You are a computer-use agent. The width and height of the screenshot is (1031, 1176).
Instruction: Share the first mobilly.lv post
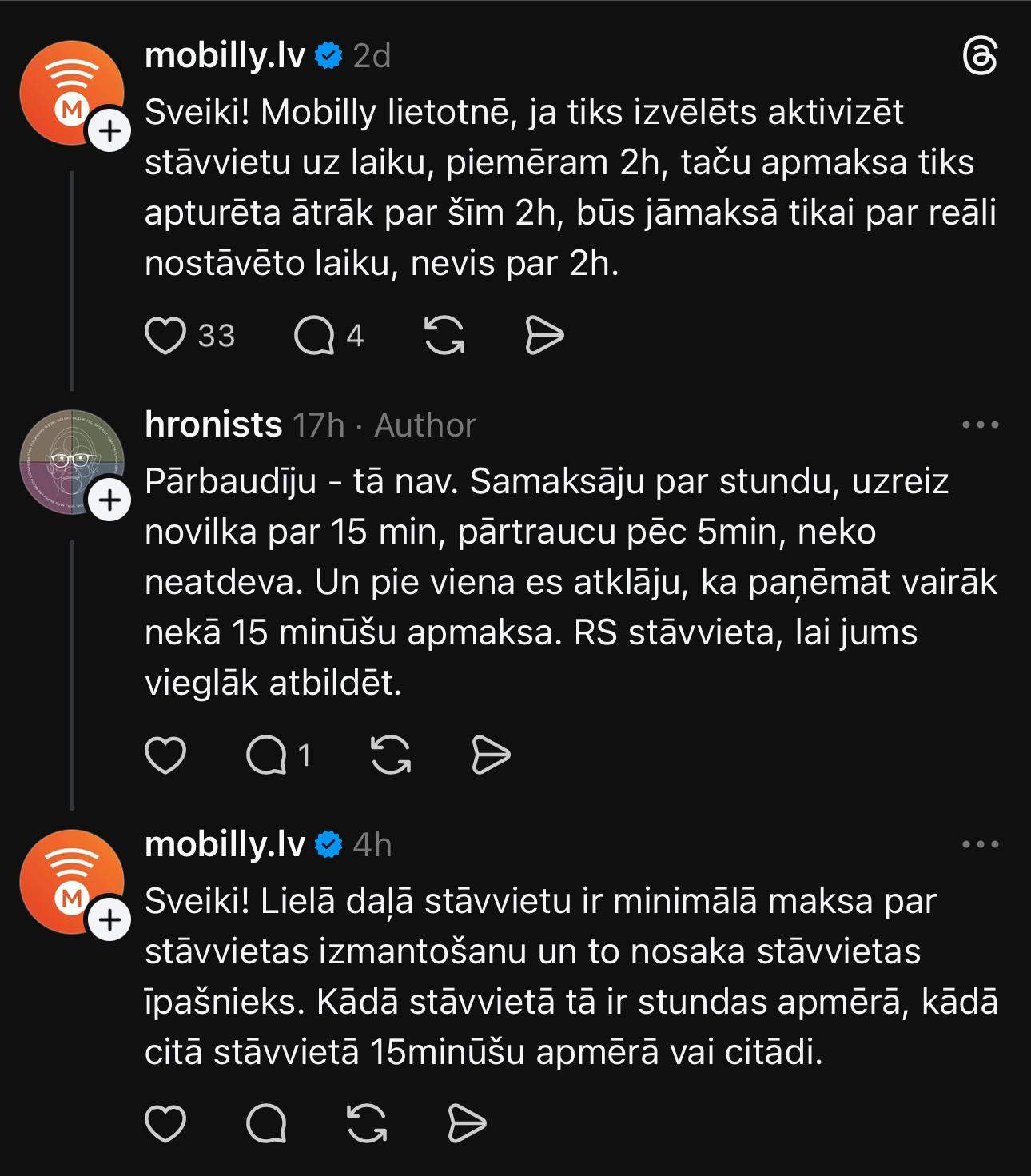pos(544,336)
